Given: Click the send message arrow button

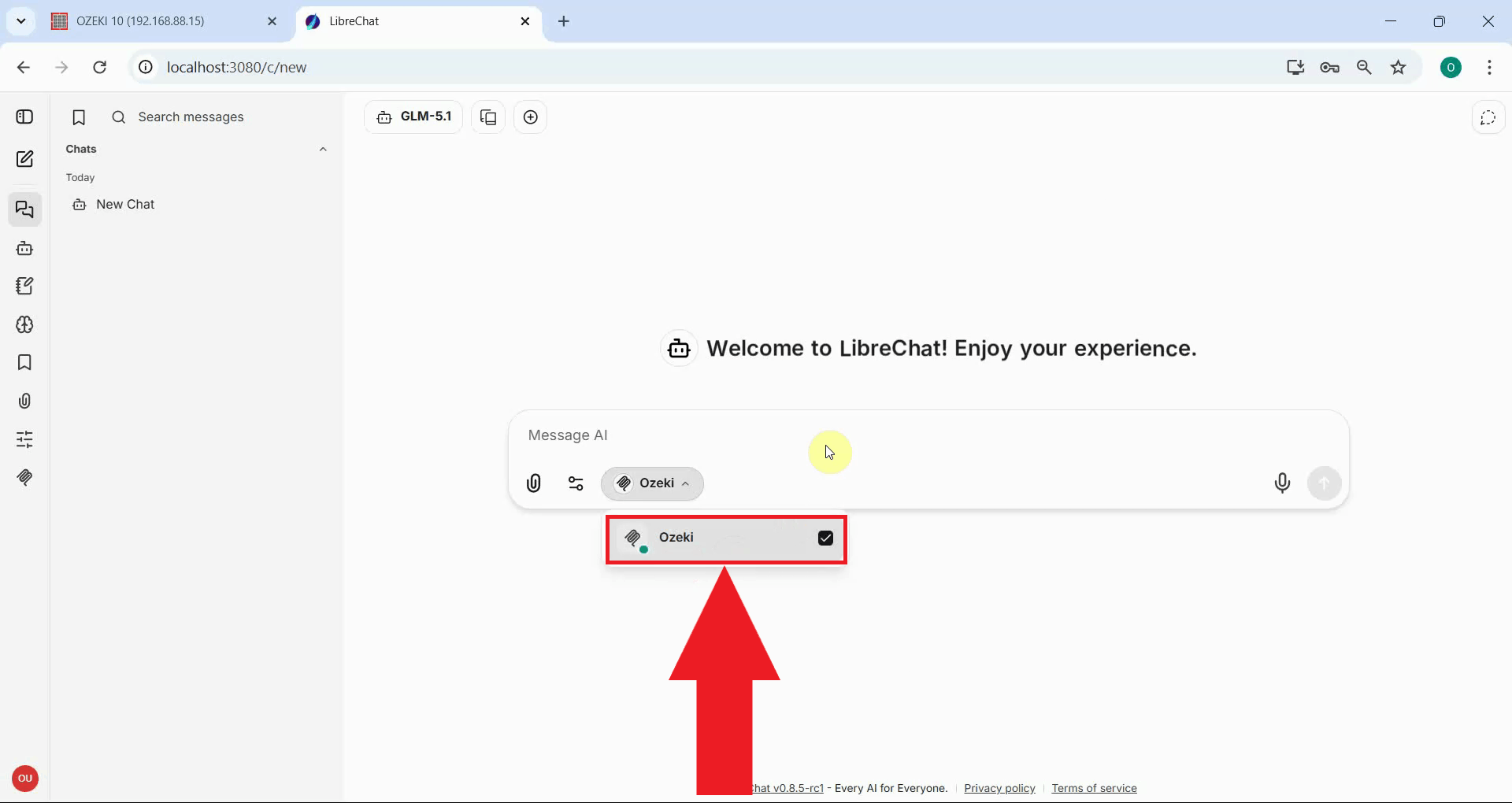Looking at the screenshot, I should [x=1325, y=483].
